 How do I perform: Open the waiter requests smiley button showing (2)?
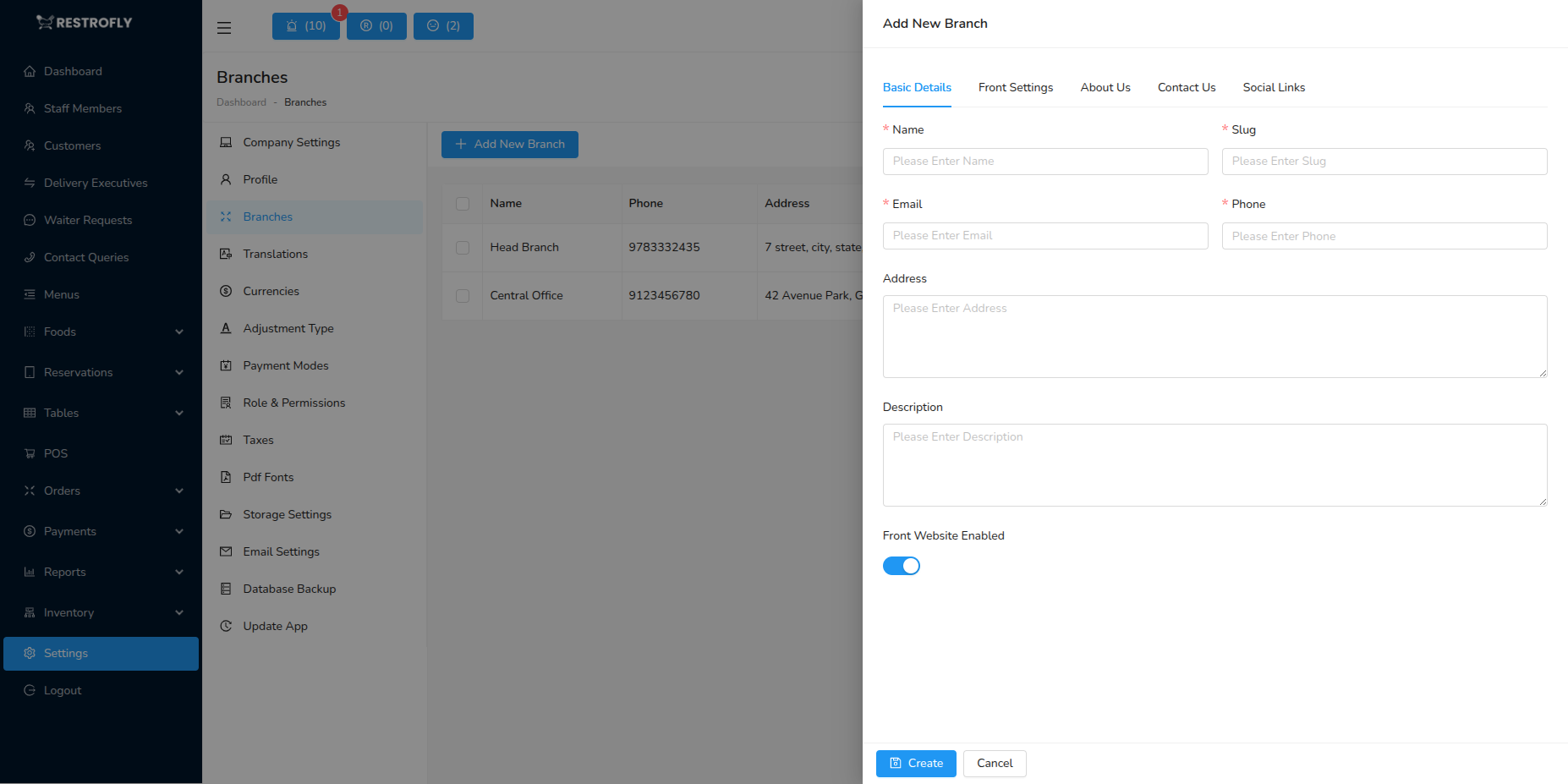[443, 26]
